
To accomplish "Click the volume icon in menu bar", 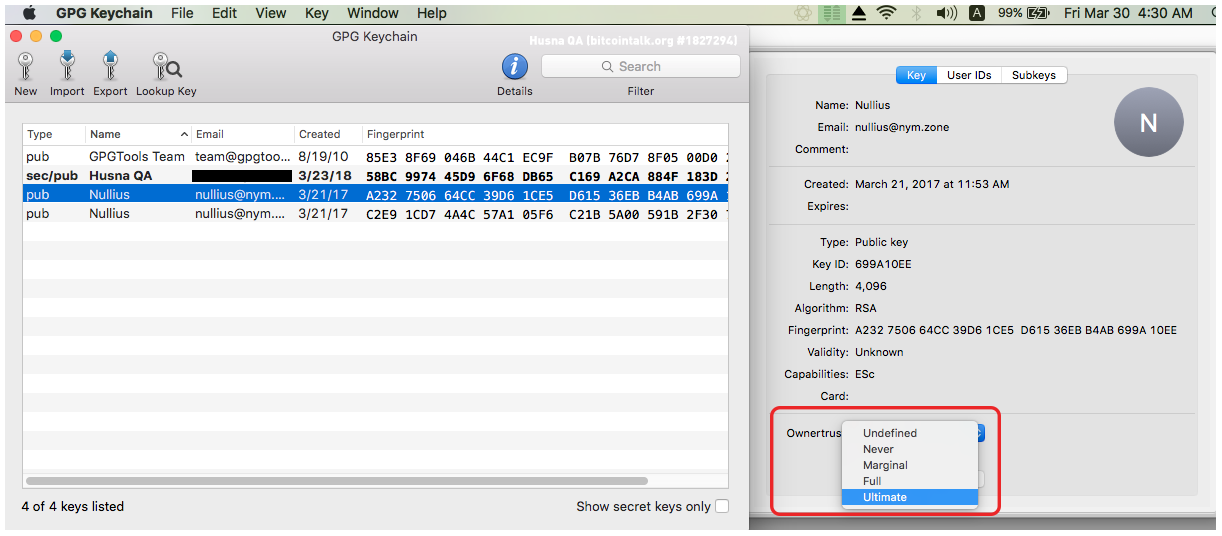I will tap(946, 13).
